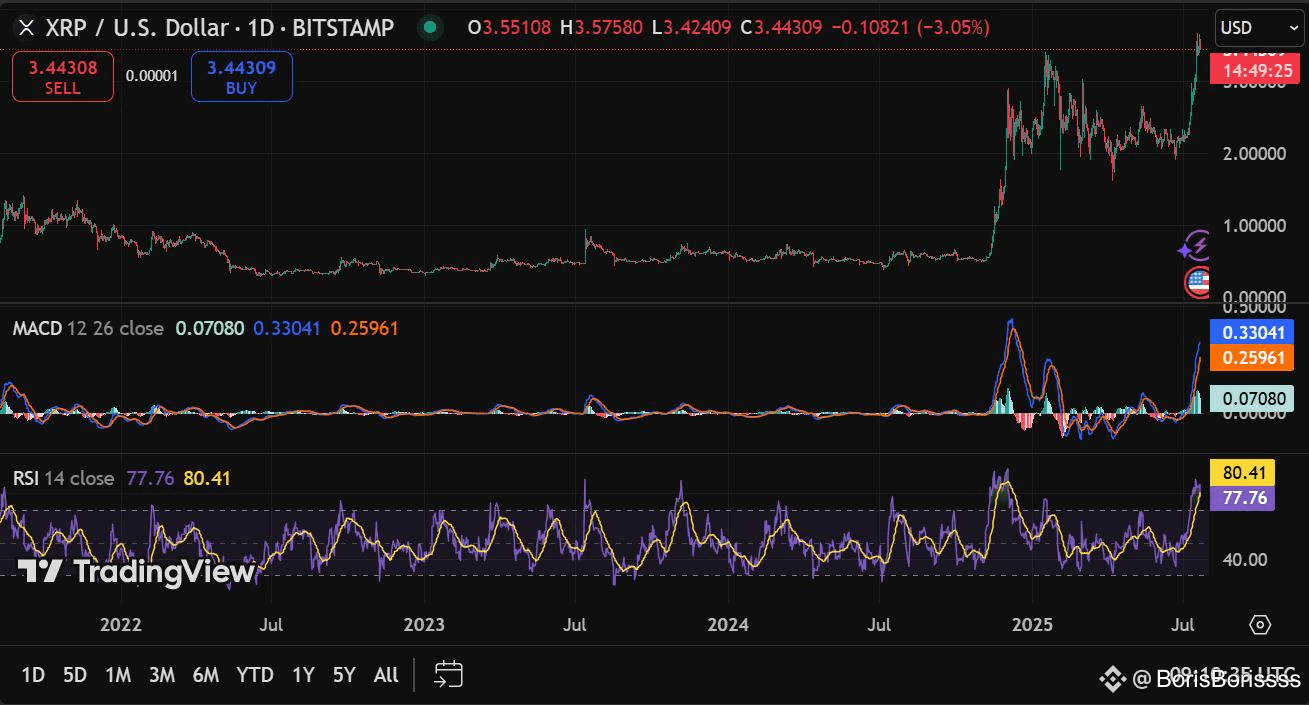Screen dimensions: 1309x705
Task: Open the USD currency dropdown
Action: (1259, 27)
